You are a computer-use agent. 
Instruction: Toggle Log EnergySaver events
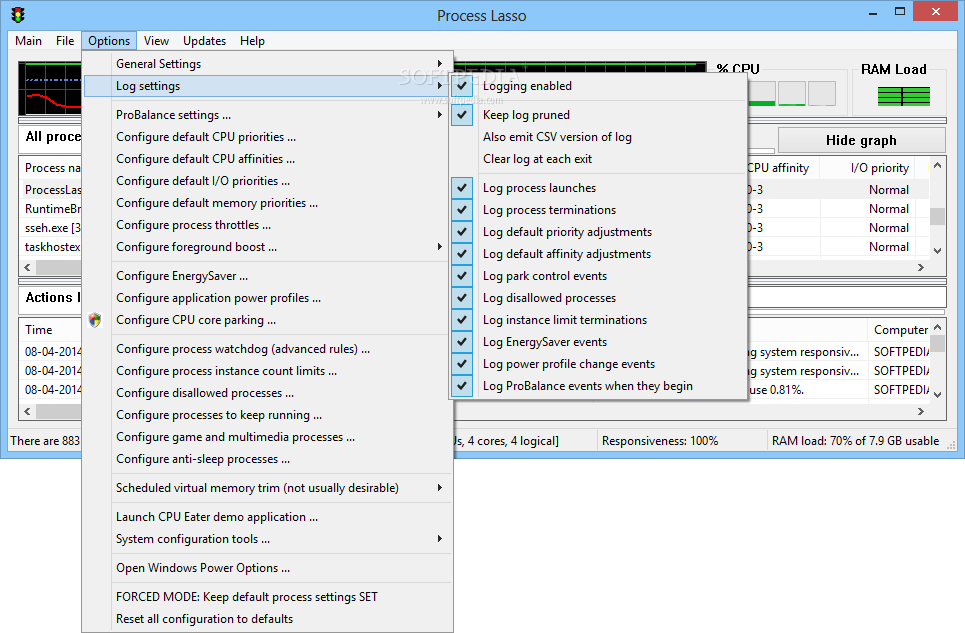click(x=462, y=342)
